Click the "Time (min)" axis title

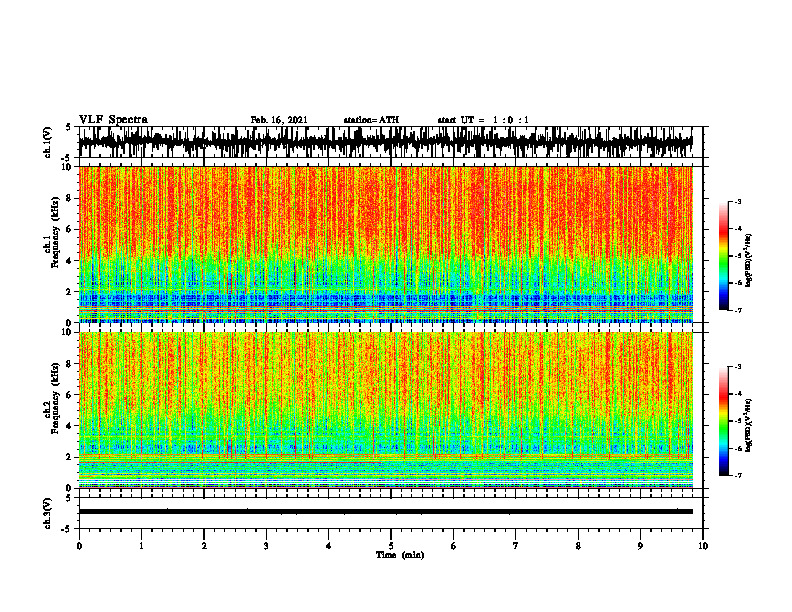400,555
